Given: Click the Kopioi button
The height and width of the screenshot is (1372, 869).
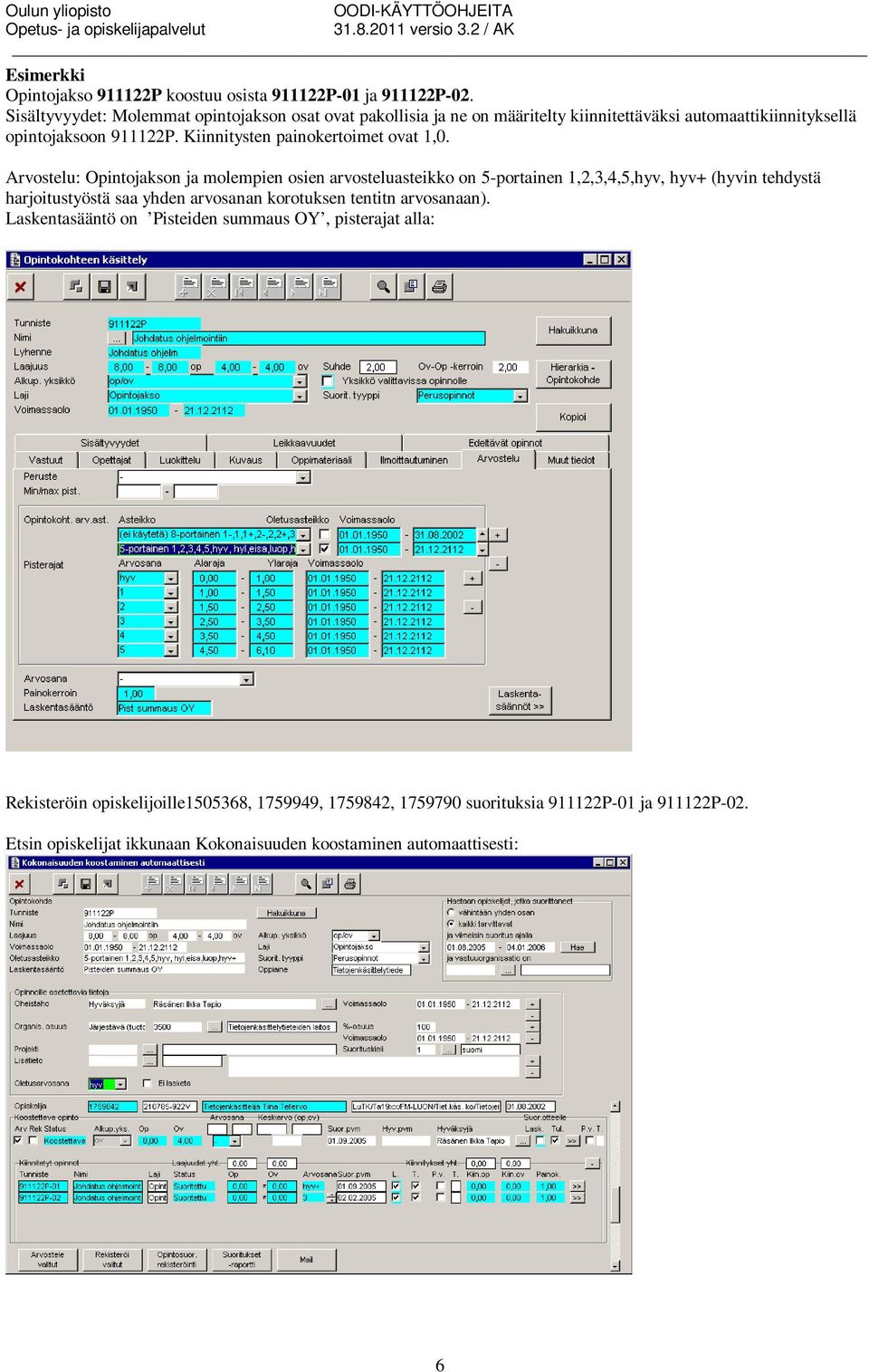Looking at the screenshot, I should [x=573, y=417].
